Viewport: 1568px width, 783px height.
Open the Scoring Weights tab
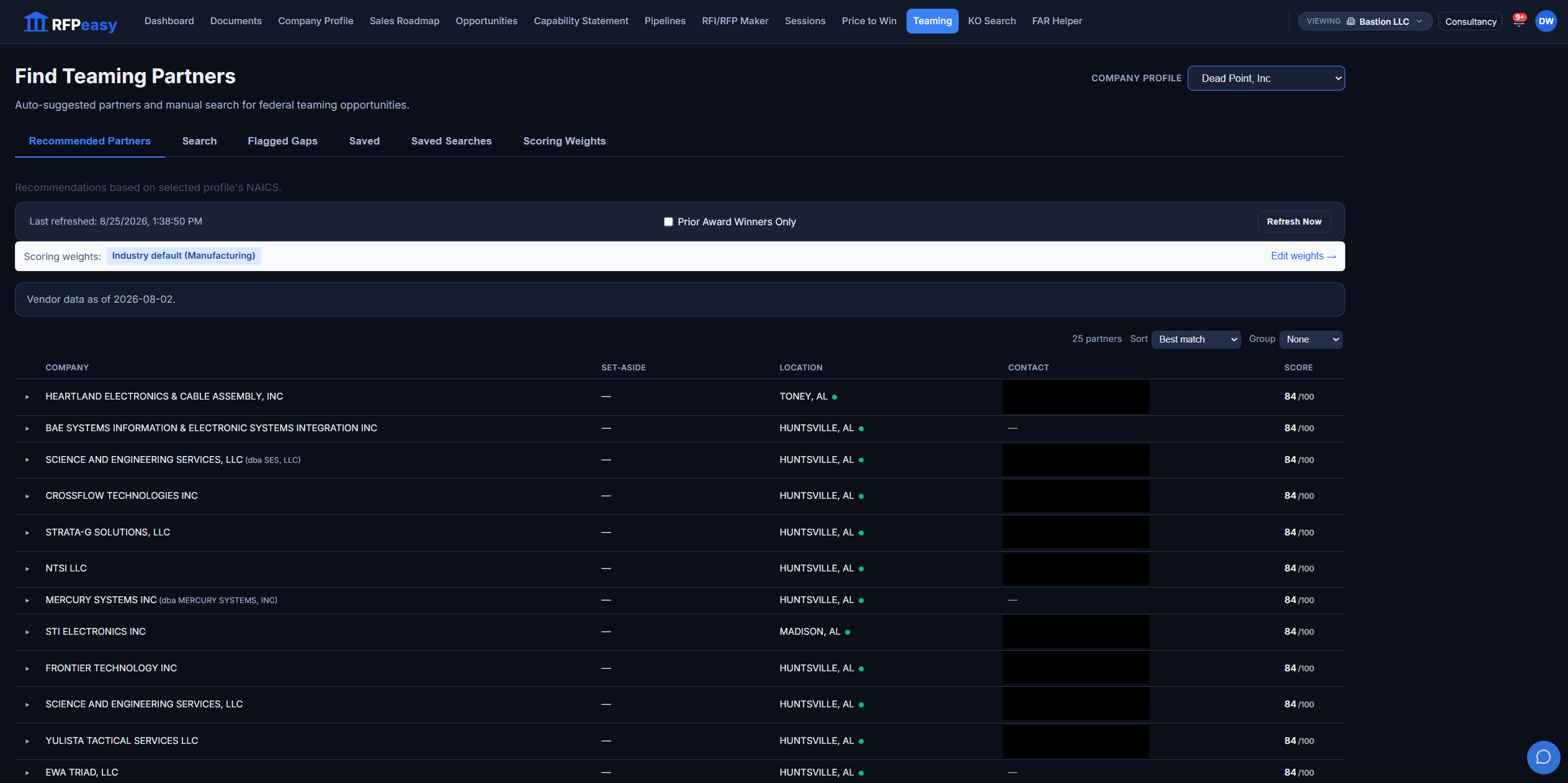tap(564, 141)
